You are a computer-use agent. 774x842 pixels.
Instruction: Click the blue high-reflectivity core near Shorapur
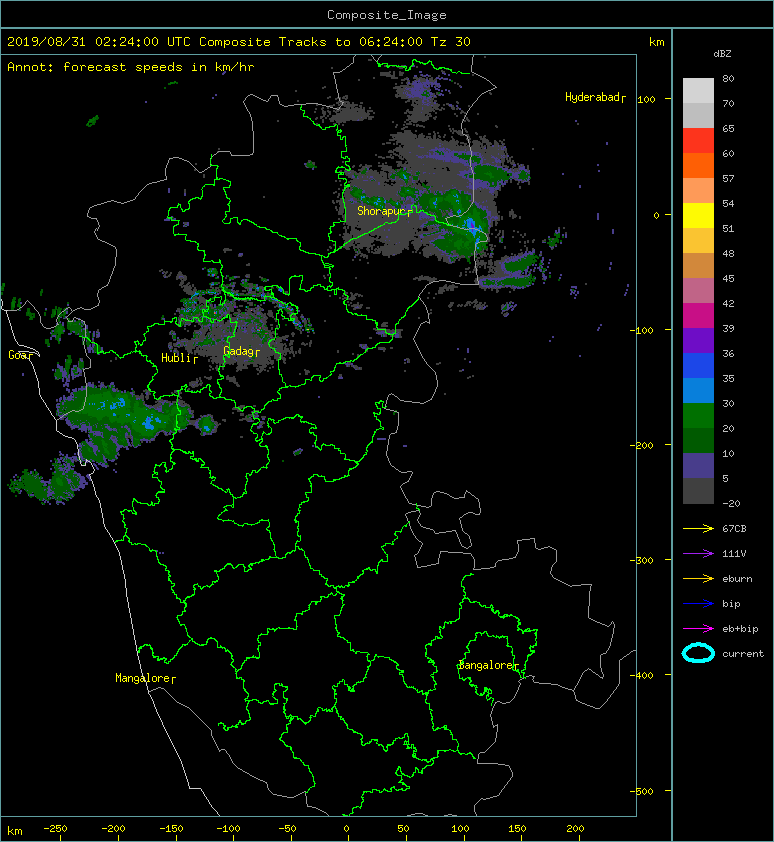(x=473, y=226)
